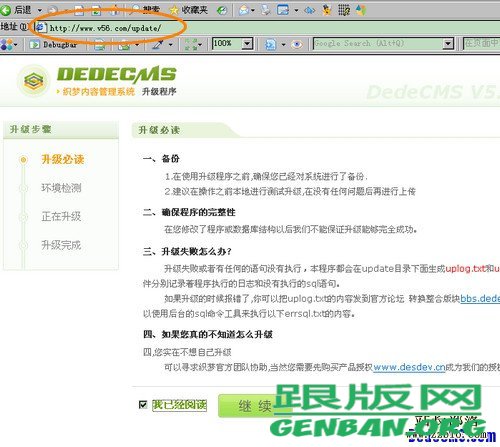Go to the home page icon

(x=114, y=10)
